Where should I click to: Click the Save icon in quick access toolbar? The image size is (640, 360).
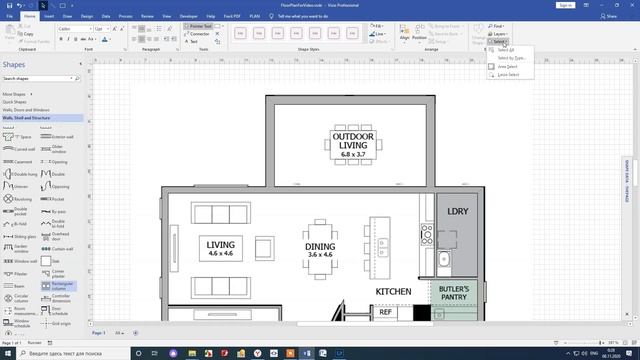point(9,5)
